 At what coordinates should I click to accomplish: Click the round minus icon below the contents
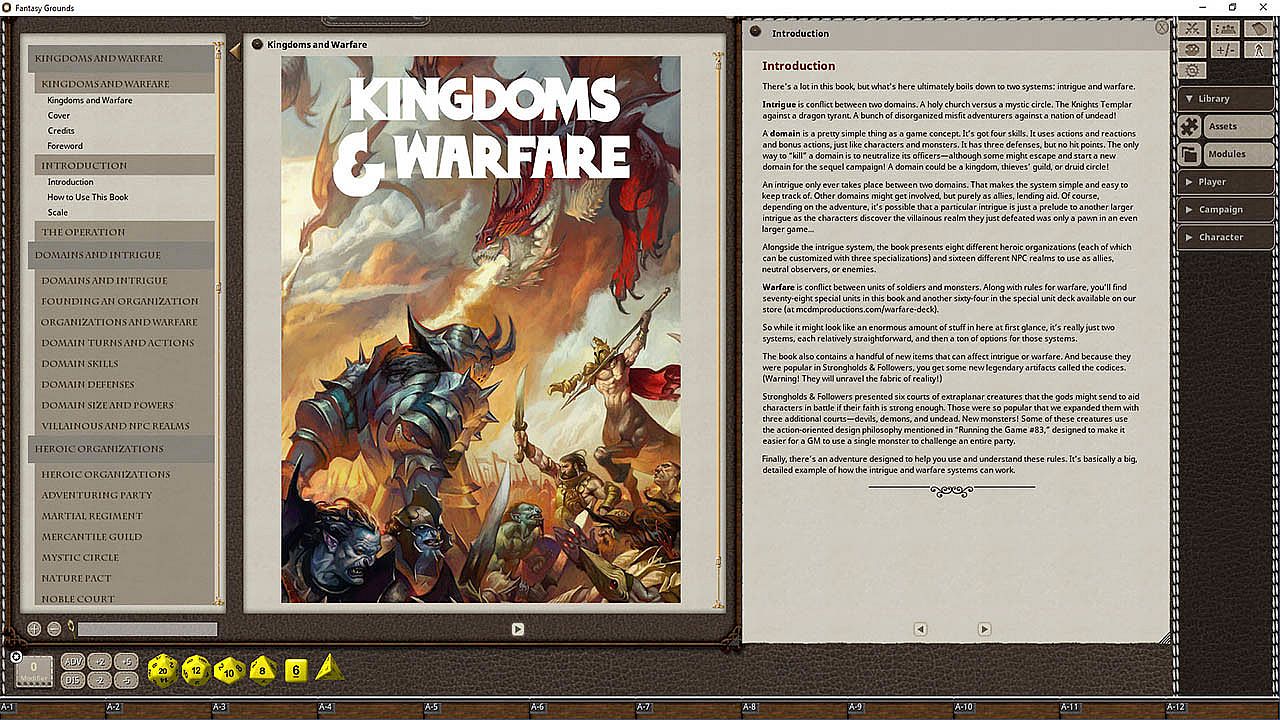click(x=54, y=629)
